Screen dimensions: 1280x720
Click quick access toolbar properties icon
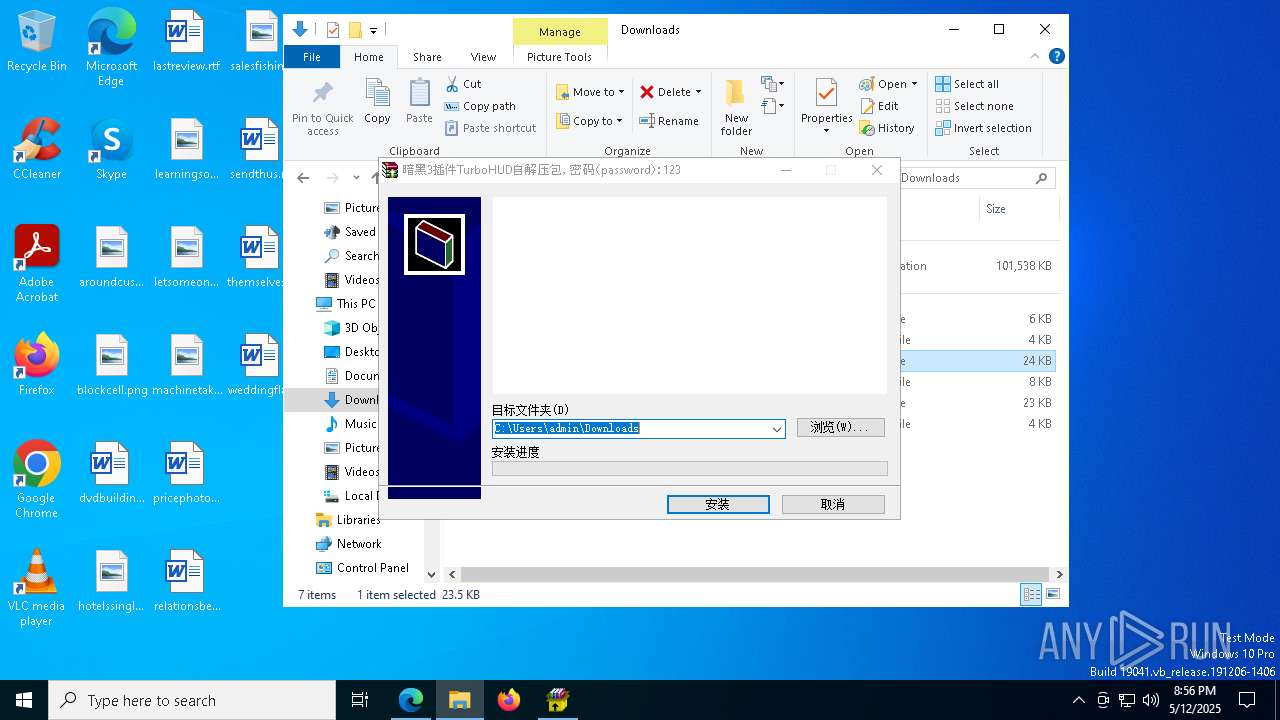[333, 30]
